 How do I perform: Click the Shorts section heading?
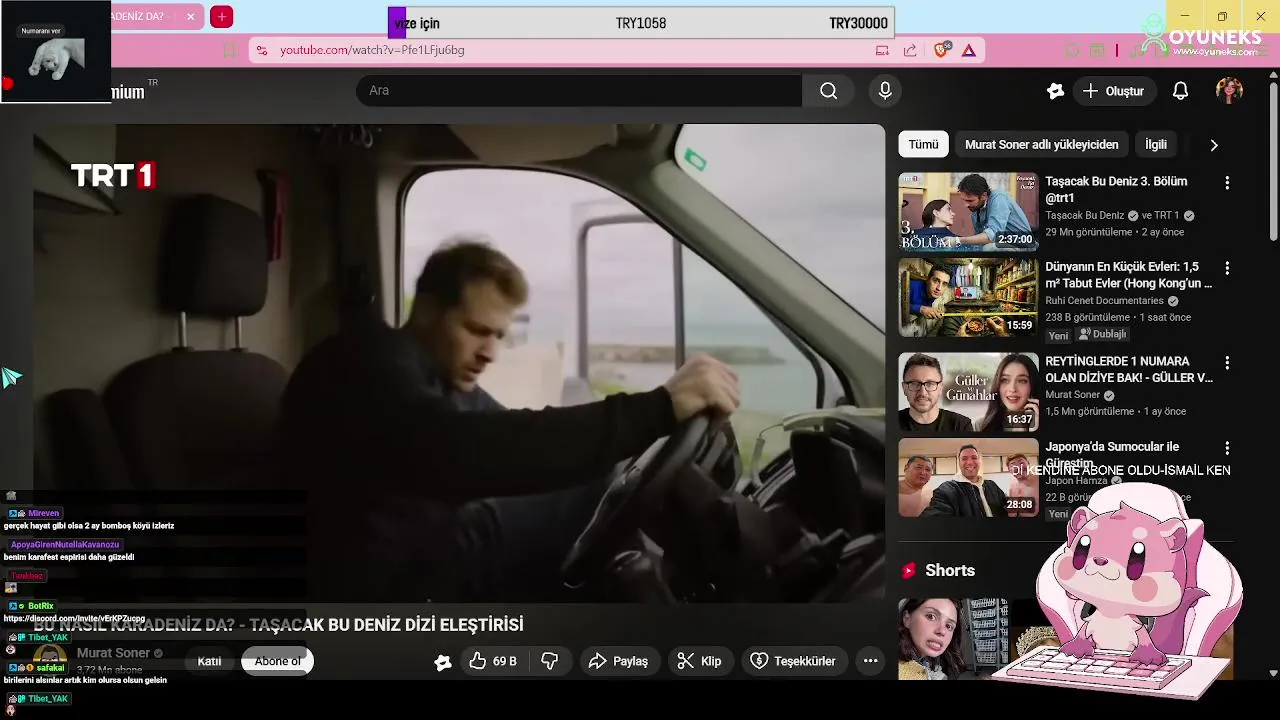(x=949, y=570)
